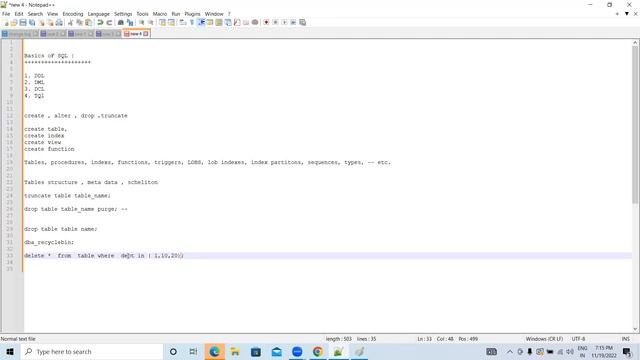The width and height of the screenshot is (640, 360).
Task: Open the Language menu
Action: click(x=98, y=14)
